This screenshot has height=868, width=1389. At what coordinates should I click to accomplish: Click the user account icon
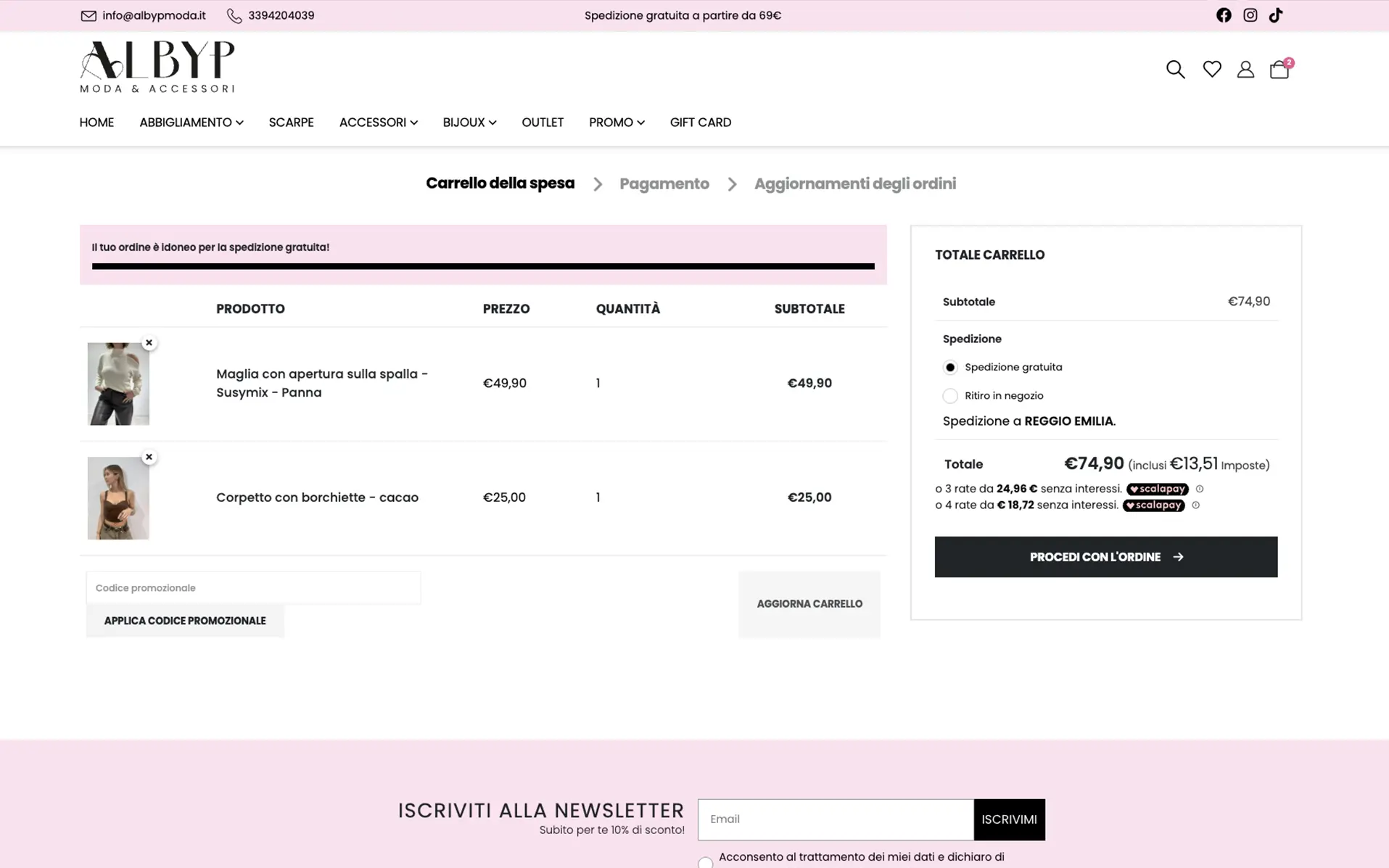pos(1245,69)
